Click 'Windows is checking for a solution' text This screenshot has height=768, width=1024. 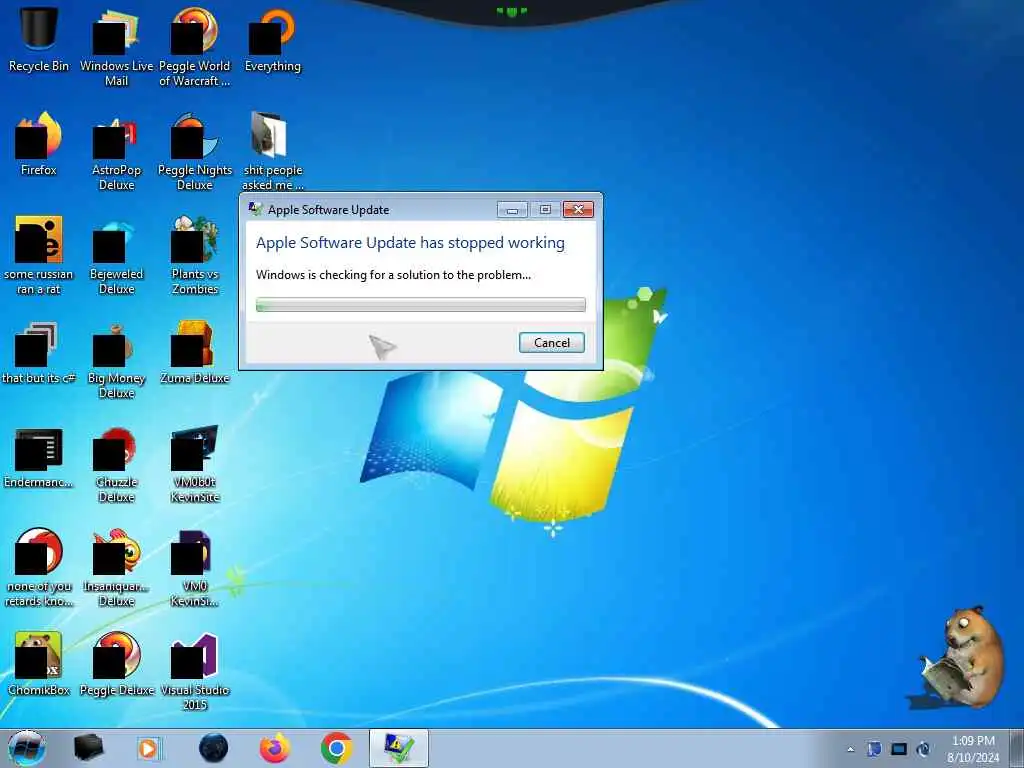(x=393, y=275)
